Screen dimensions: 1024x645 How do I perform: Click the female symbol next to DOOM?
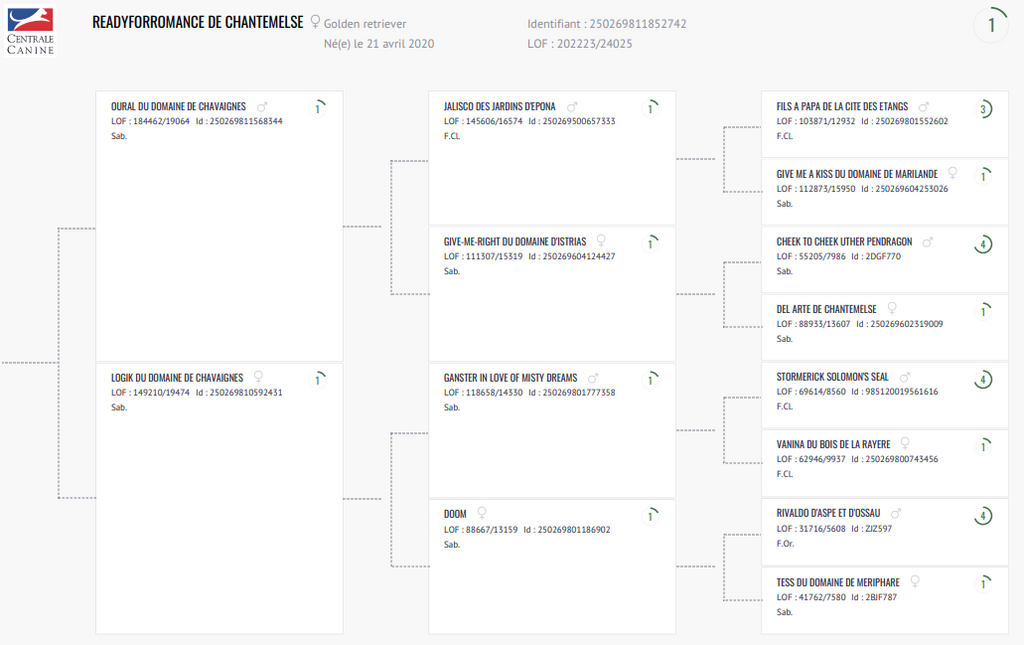pos(482,513)
